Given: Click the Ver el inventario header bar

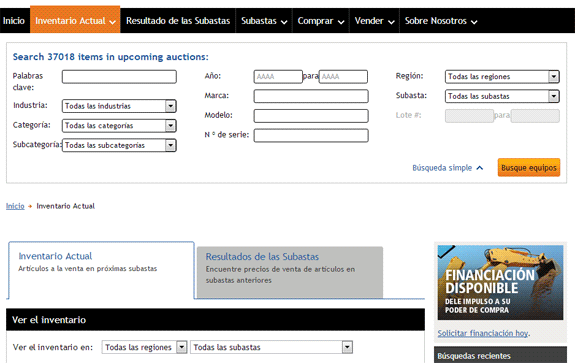Looking at the screenshot, I should [x=215, y=320].
